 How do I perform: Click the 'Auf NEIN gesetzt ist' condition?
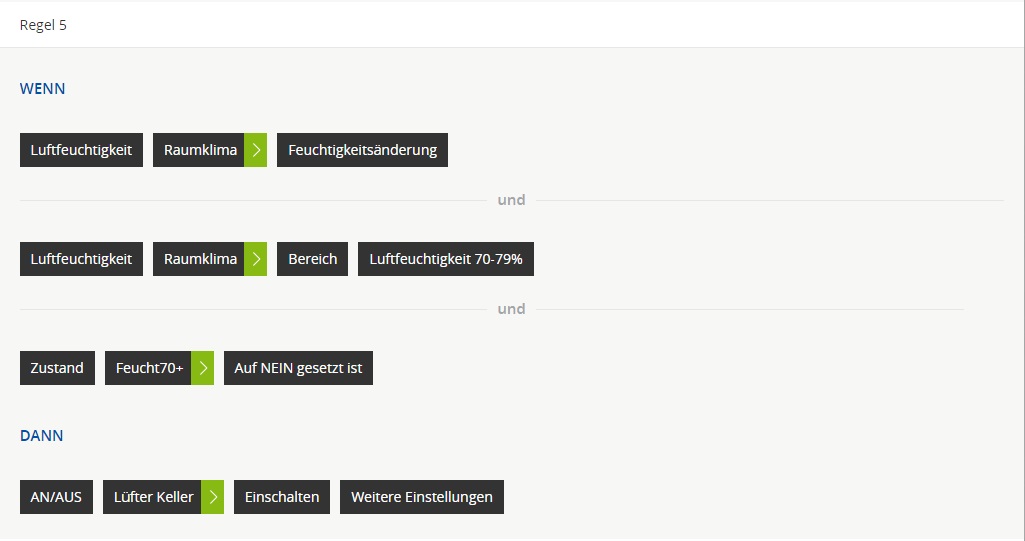coord(298,368)
